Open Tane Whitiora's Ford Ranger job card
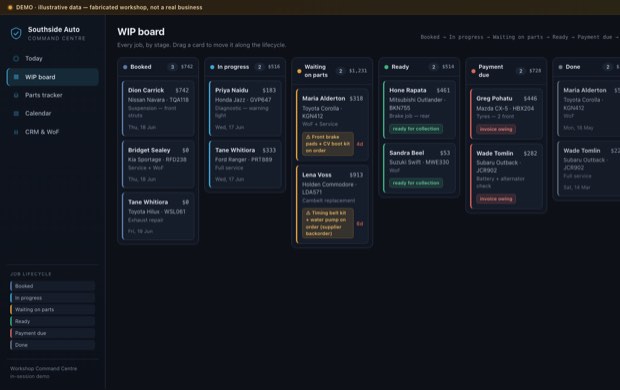 coord(245,164)
